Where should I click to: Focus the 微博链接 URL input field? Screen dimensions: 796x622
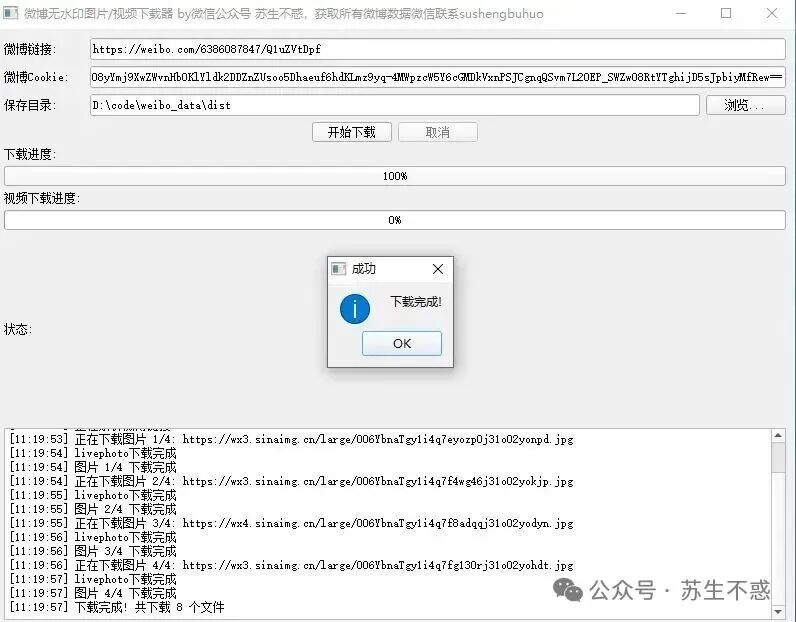(x=438, y=49)
